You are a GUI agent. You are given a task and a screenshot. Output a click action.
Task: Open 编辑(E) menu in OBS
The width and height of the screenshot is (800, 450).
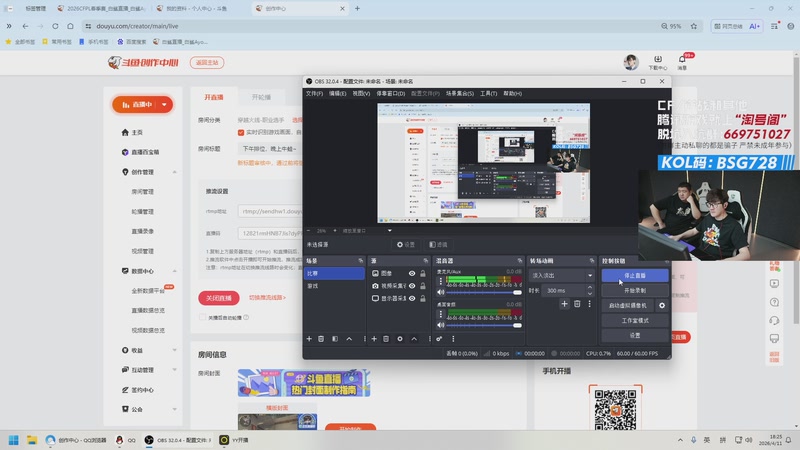(x=337, y=94)
